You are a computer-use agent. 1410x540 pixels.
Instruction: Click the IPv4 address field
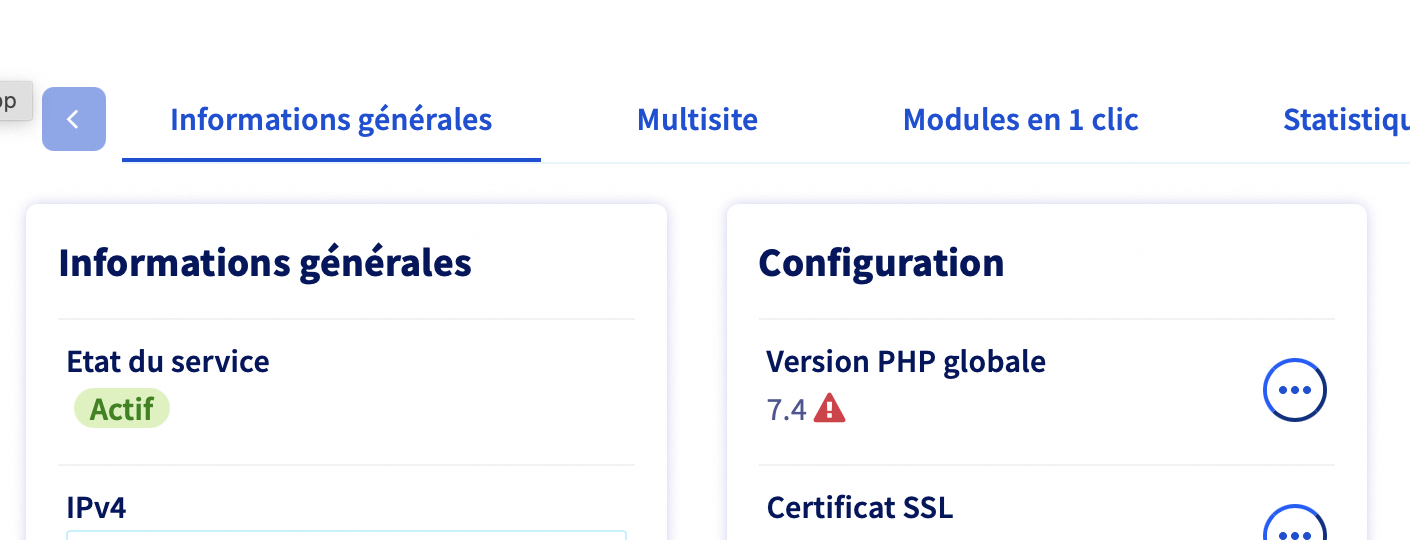point(346,535)
